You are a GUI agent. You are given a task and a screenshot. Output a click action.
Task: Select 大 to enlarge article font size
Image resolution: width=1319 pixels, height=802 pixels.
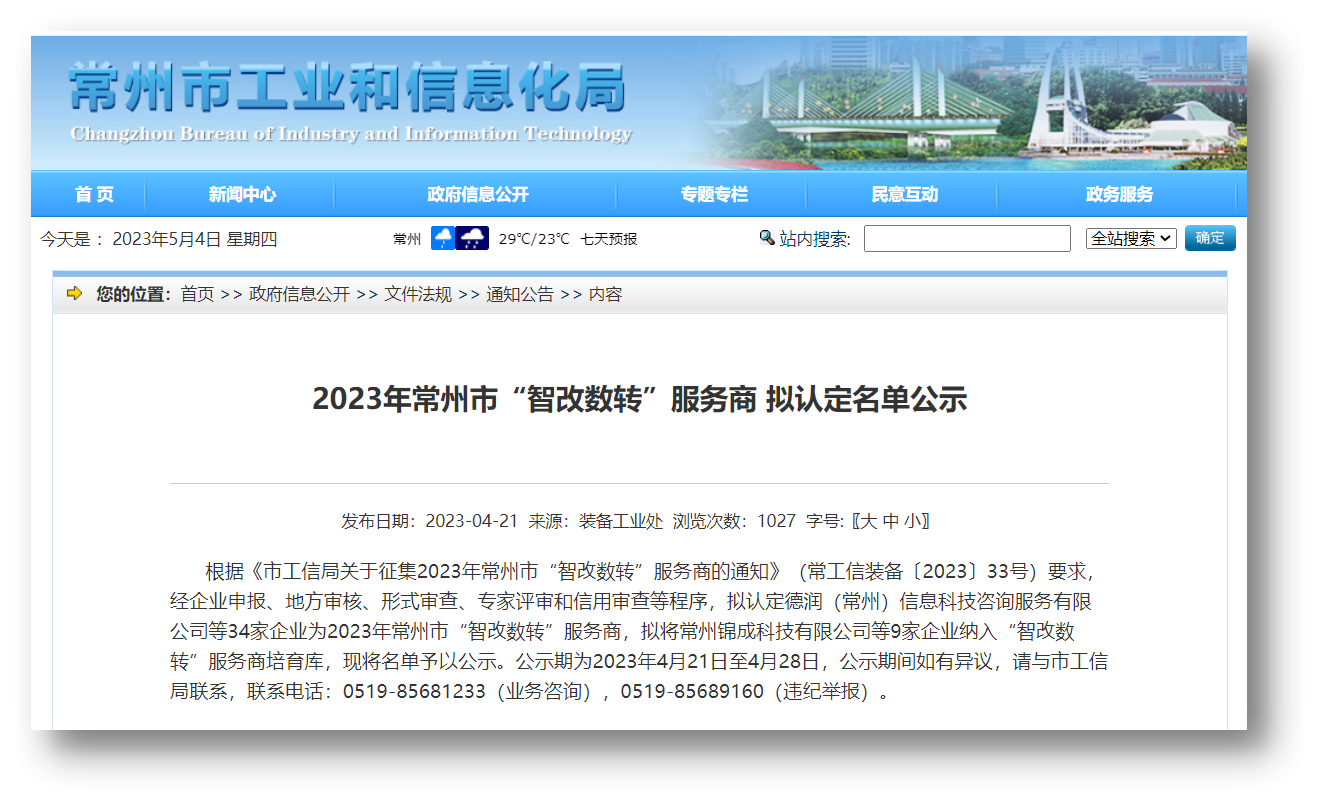pos(869,519)
